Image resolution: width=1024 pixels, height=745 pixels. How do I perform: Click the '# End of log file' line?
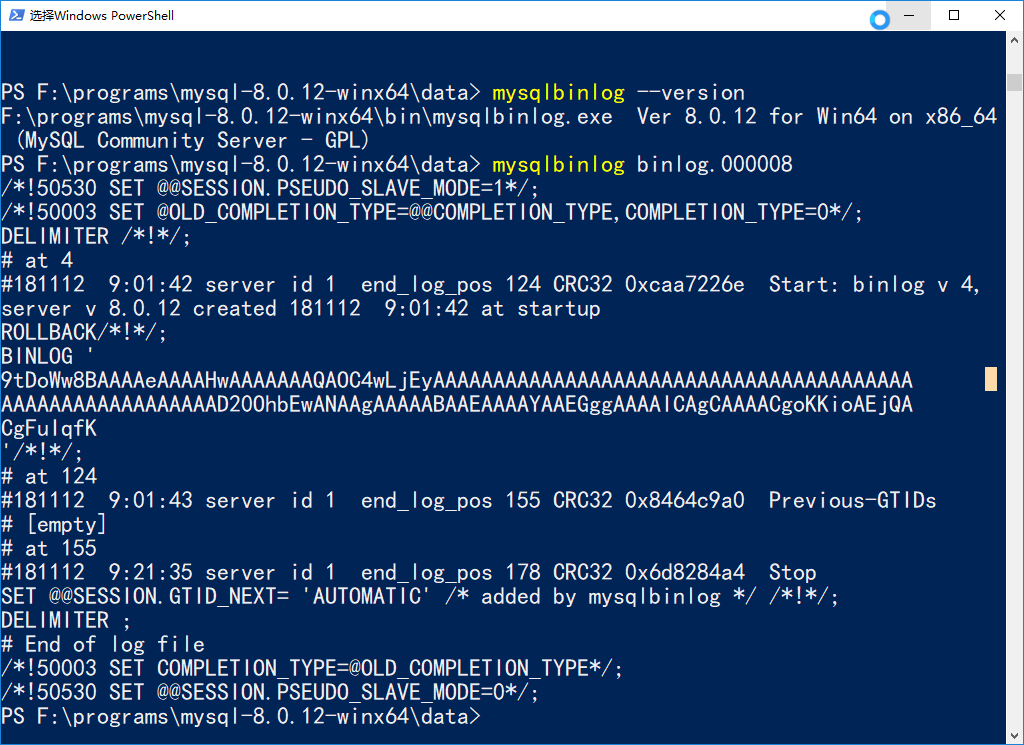(x=102, y=644)
